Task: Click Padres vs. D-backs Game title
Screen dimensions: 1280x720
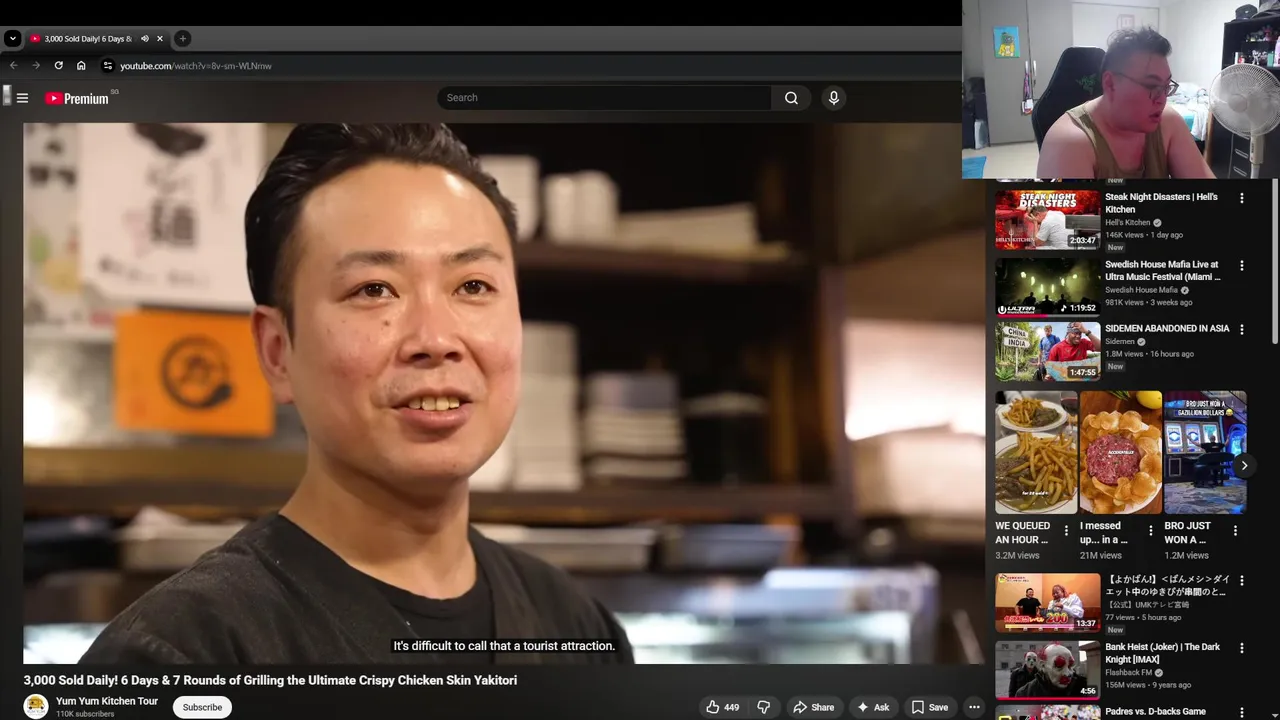Action: coord(1155,711)
